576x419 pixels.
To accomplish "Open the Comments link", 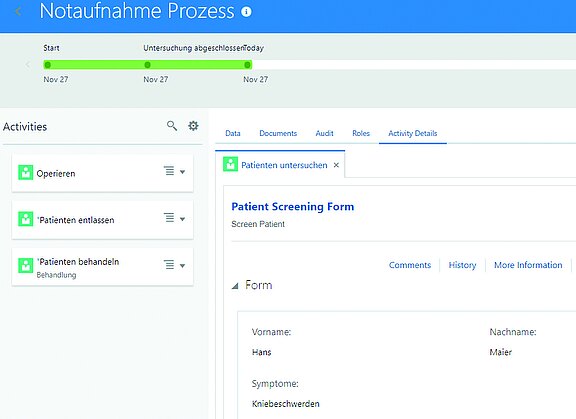I will click(410, 265).
